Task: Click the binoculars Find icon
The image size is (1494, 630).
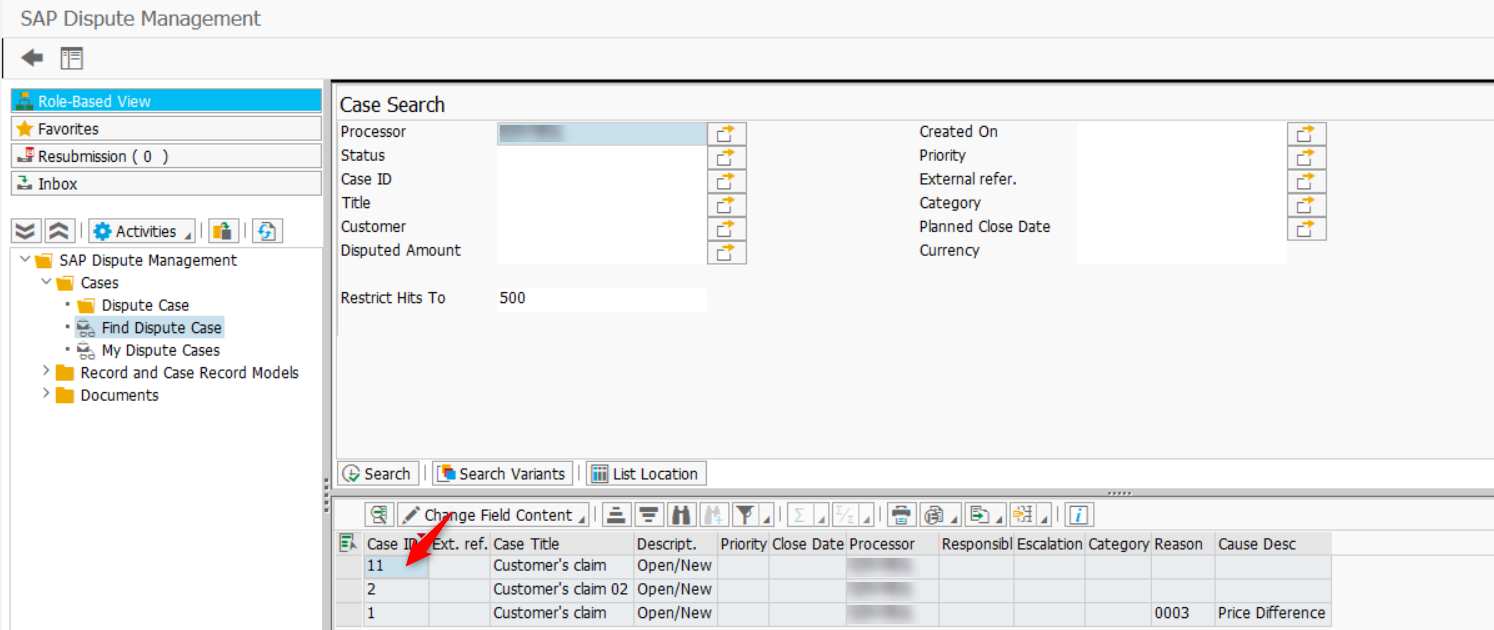Action: (x=682, y=515)
